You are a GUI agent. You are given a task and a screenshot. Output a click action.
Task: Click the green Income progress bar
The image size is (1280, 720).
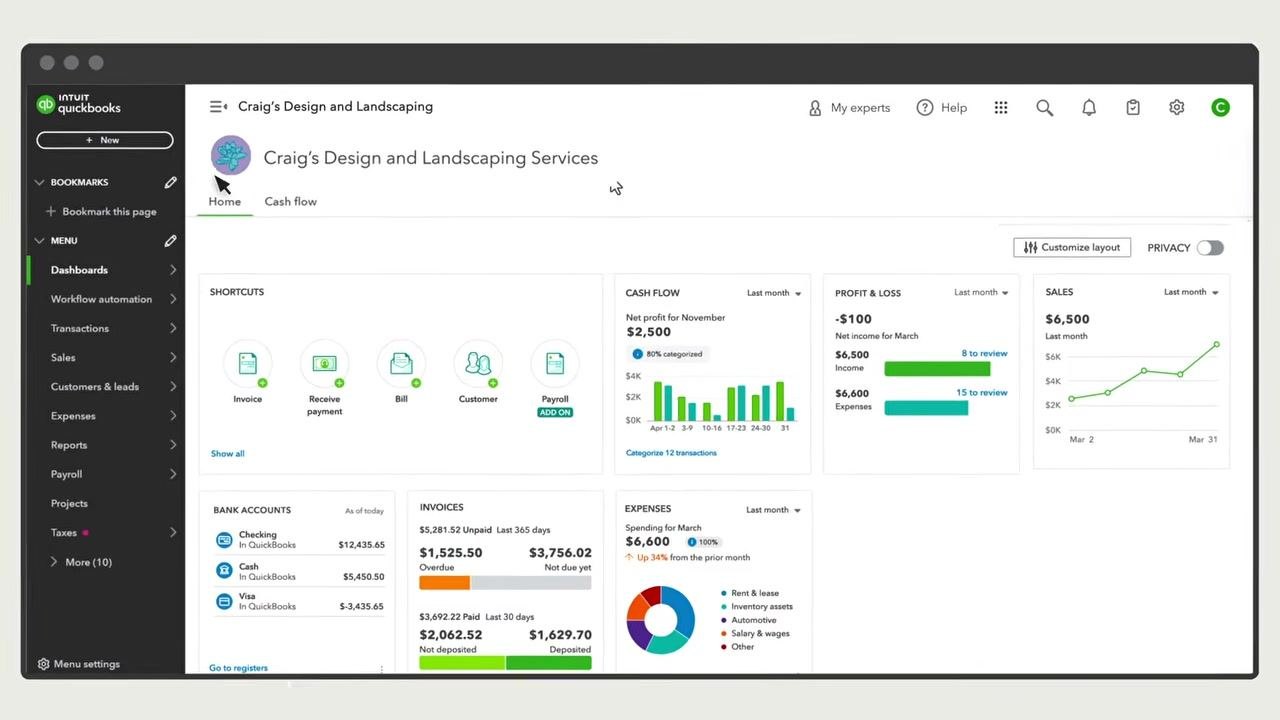[x=937, y=369]
